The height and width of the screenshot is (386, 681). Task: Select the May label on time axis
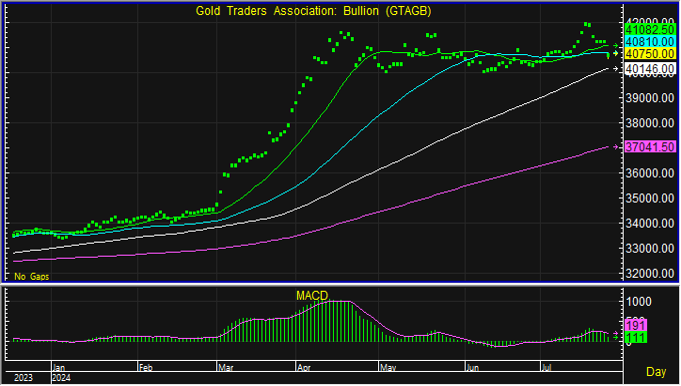coord(388,368)
